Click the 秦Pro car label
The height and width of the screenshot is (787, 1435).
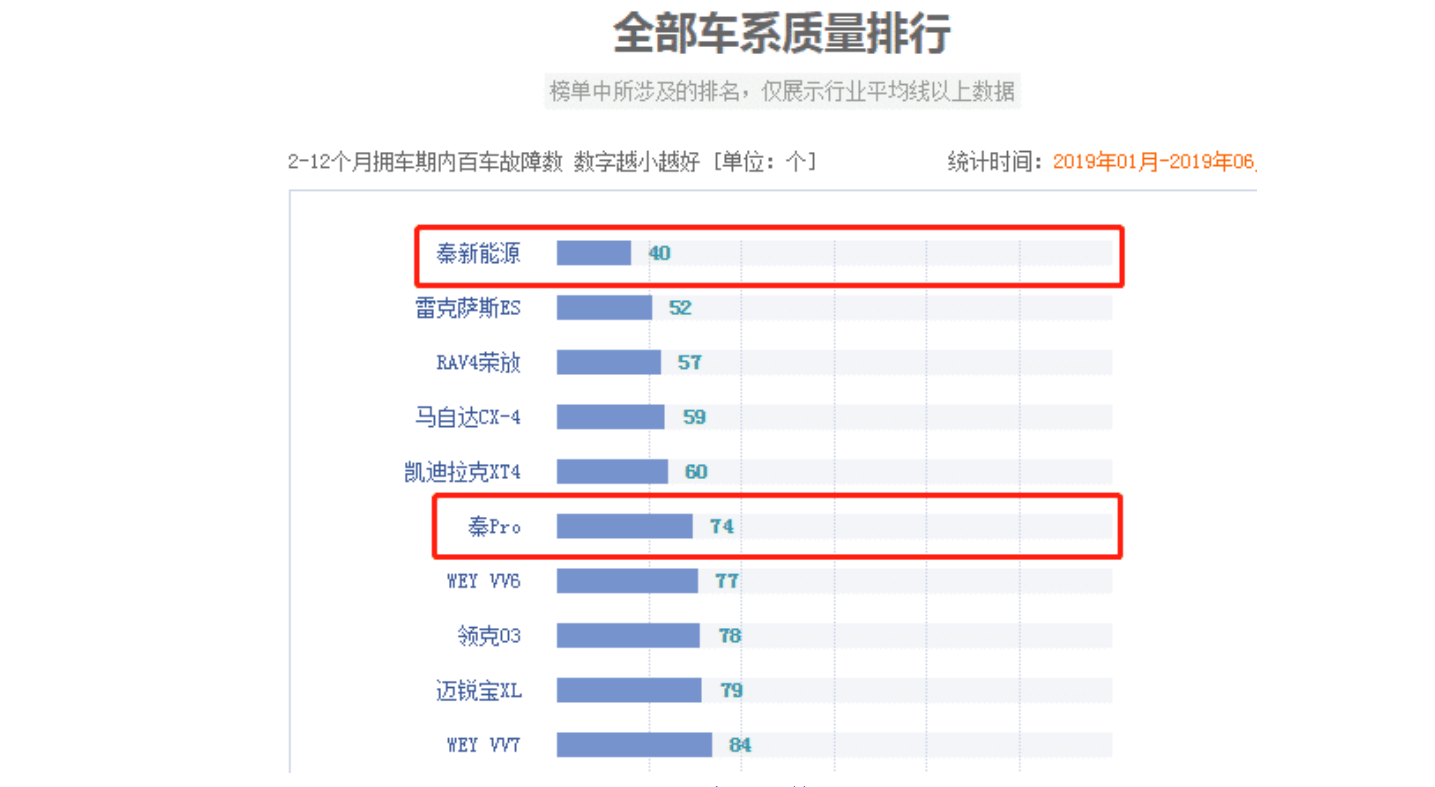coord(495,526)
